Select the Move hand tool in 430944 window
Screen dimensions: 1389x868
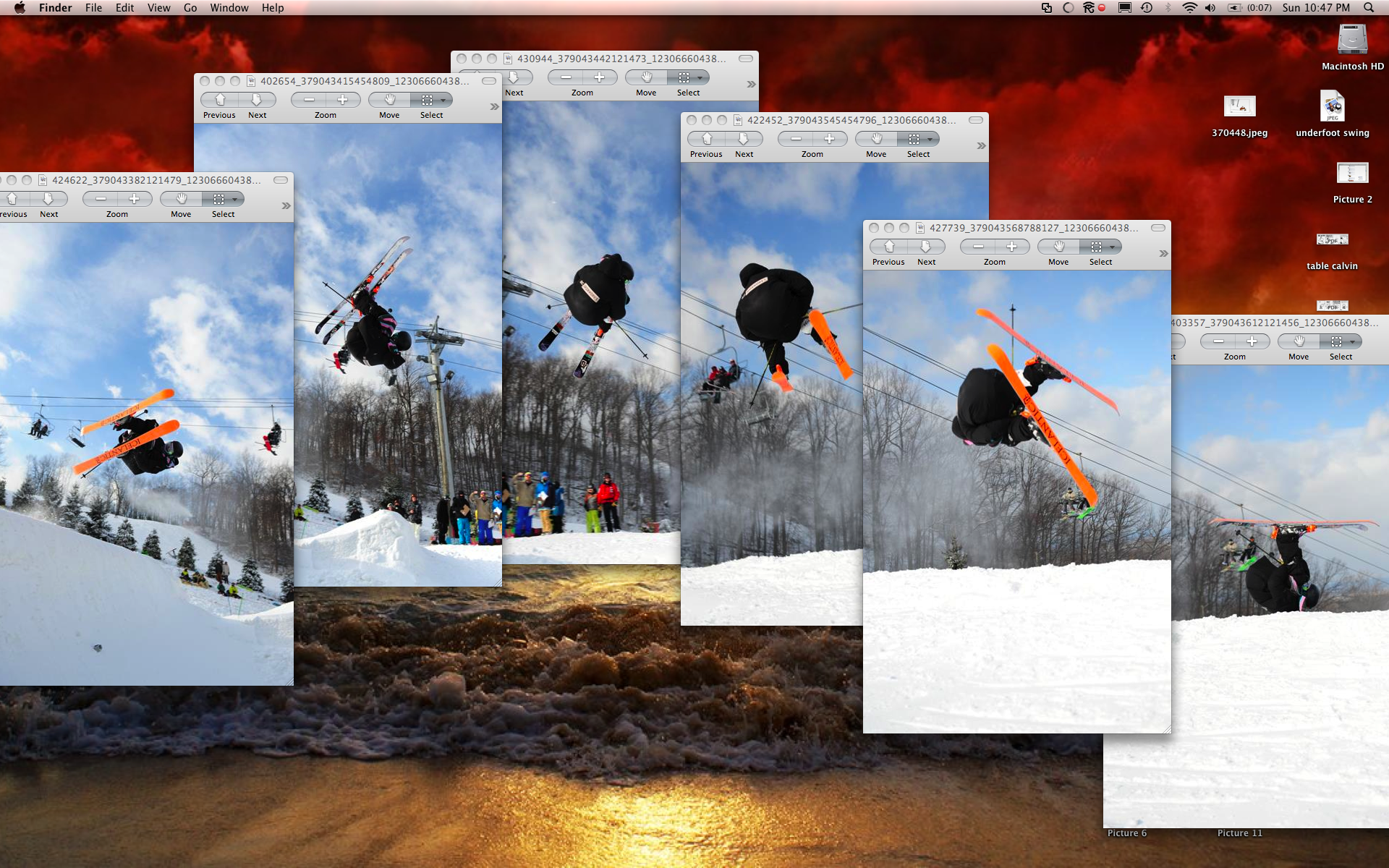[x=647, y=77]
